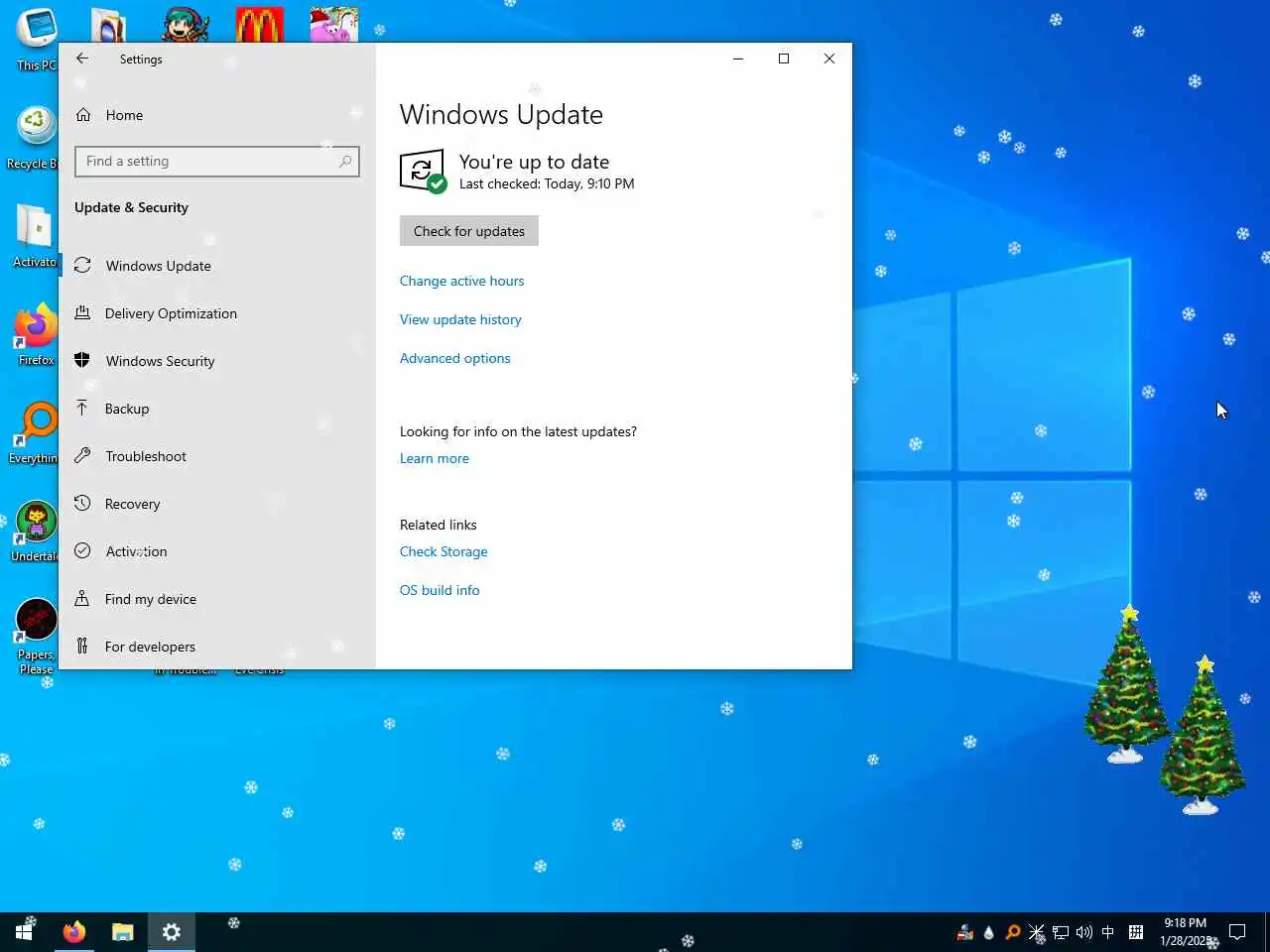Click the Update & Security heading
Image resolution: width=1270 pixels, height=952 pixels.
pos(131,207)
